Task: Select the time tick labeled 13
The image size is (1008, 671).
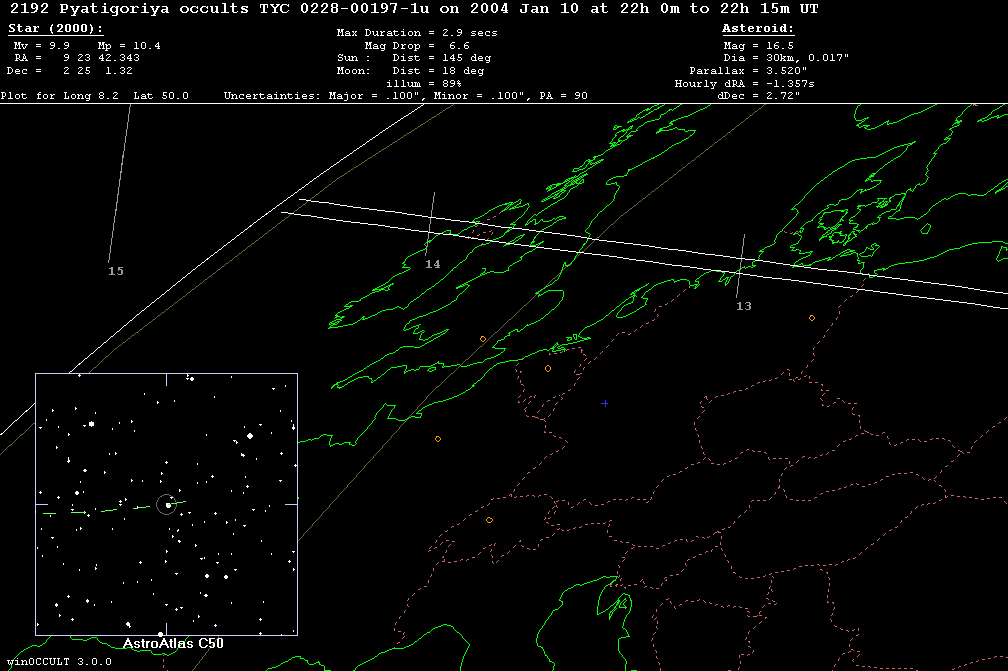Action: tap(743, 305)
